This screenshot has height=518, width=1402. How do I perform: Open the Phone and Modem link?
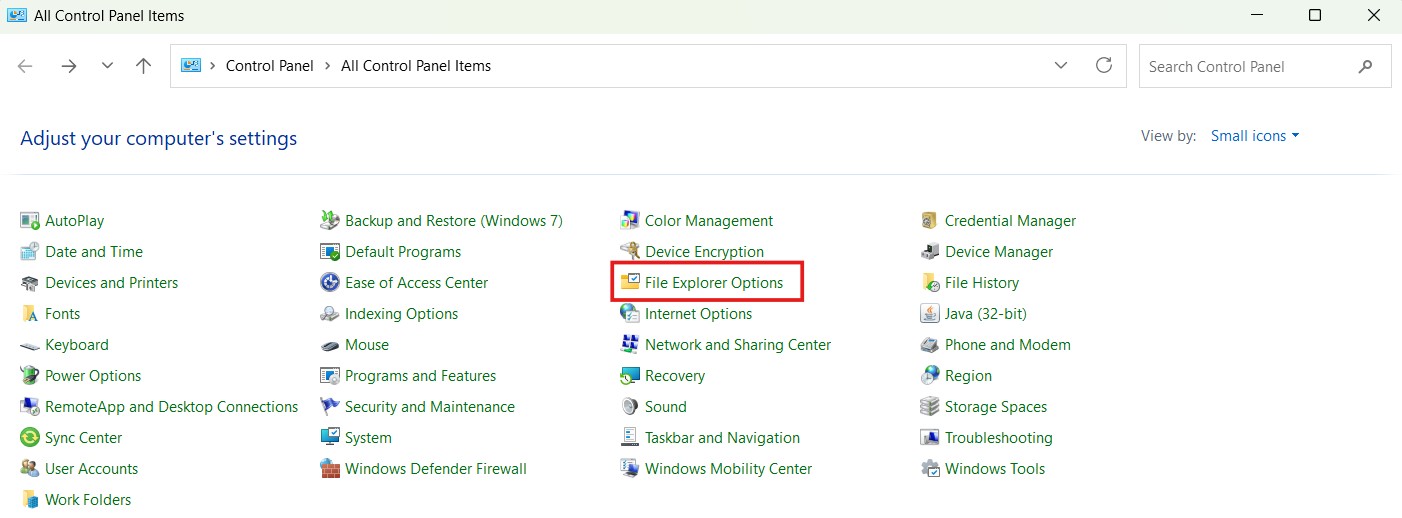click(x=1008, y=345)
